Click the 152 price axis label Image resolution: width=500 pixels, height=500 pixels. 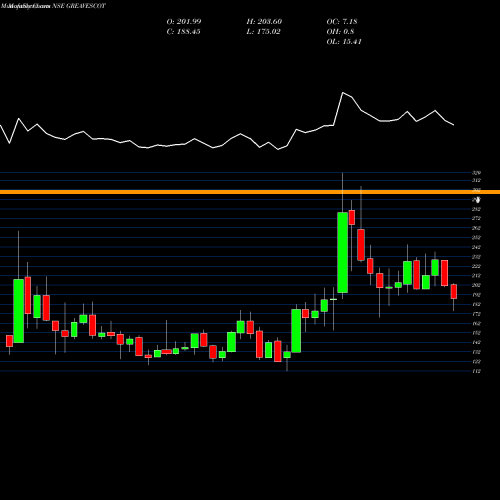[x=476, y=333]
